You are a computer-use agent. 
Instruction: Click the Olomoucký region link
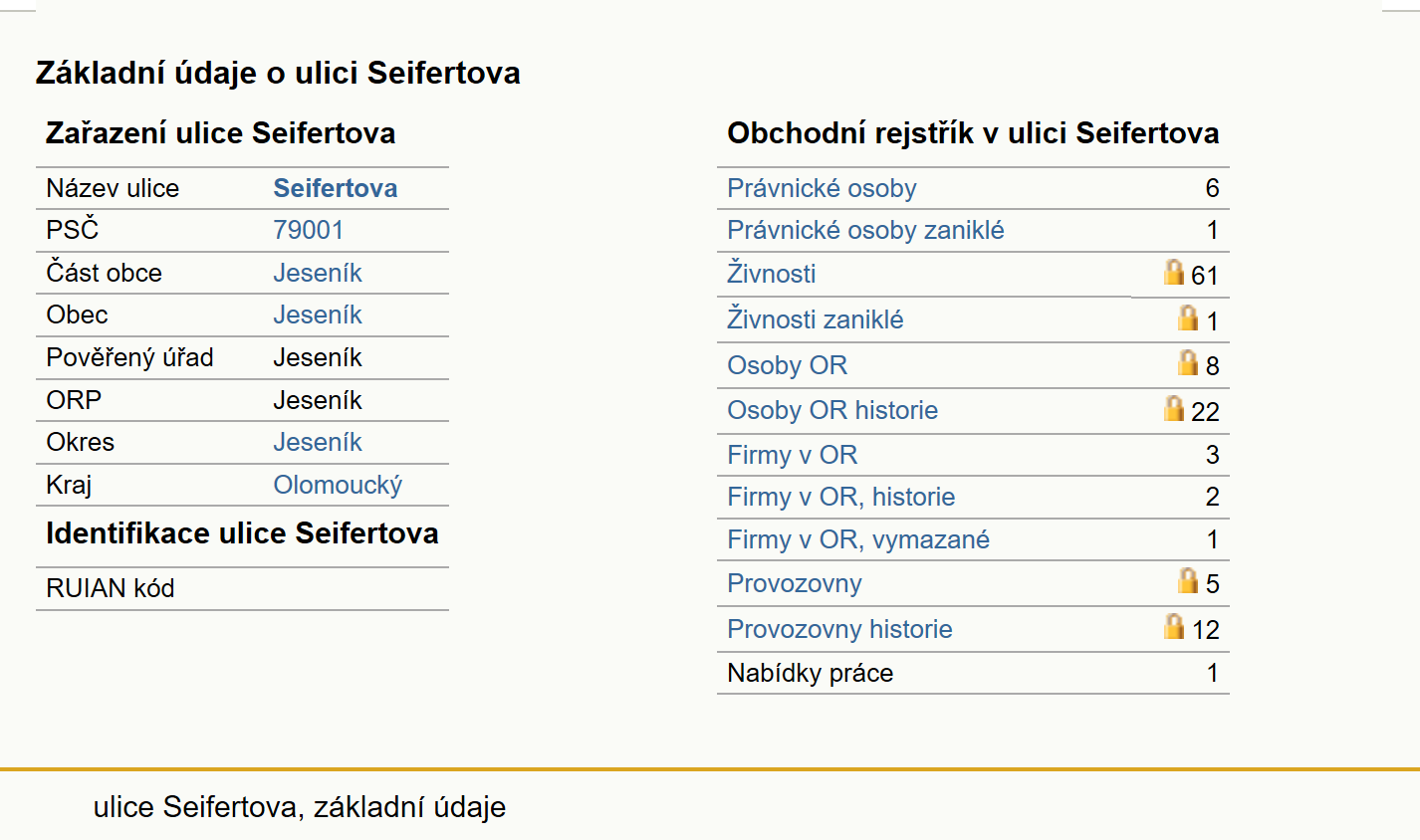coord(339,485)
